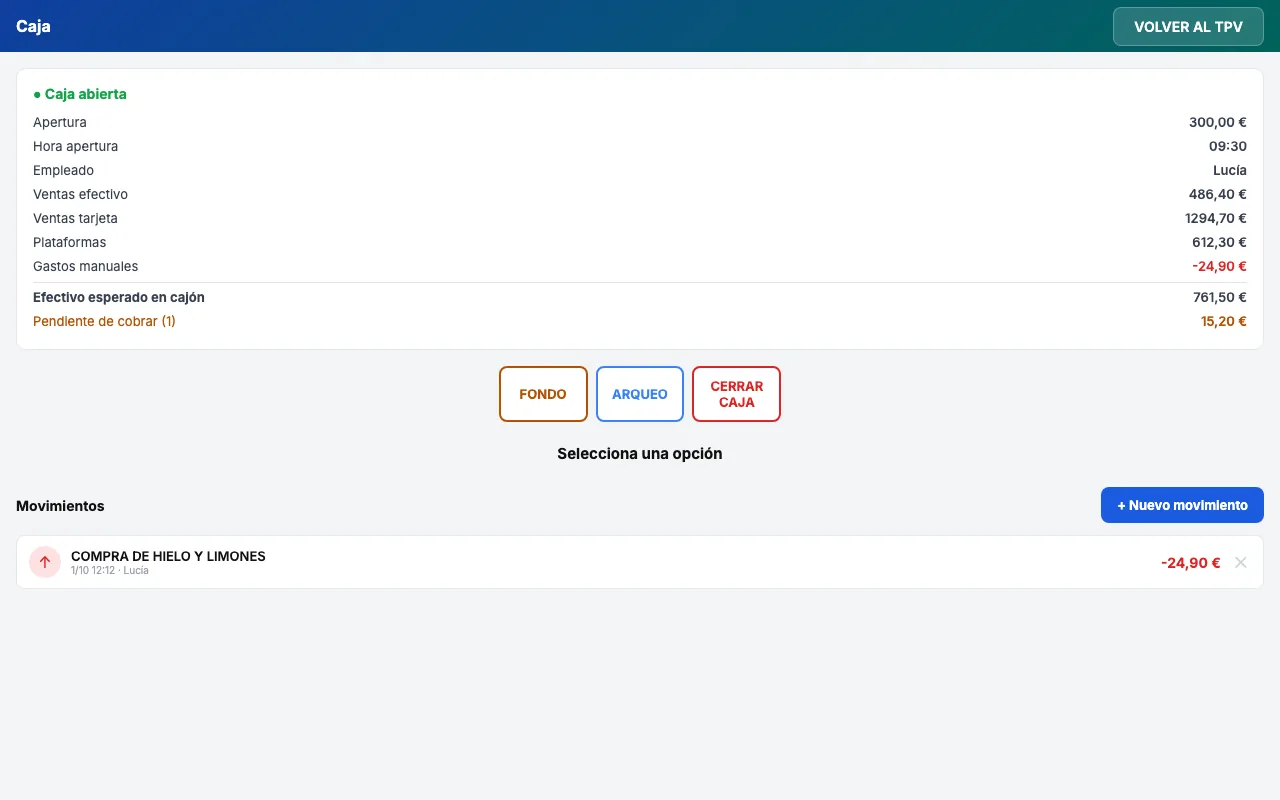Open the FONDO option
The image size is (1280, 800).
(x=543, y=394)
